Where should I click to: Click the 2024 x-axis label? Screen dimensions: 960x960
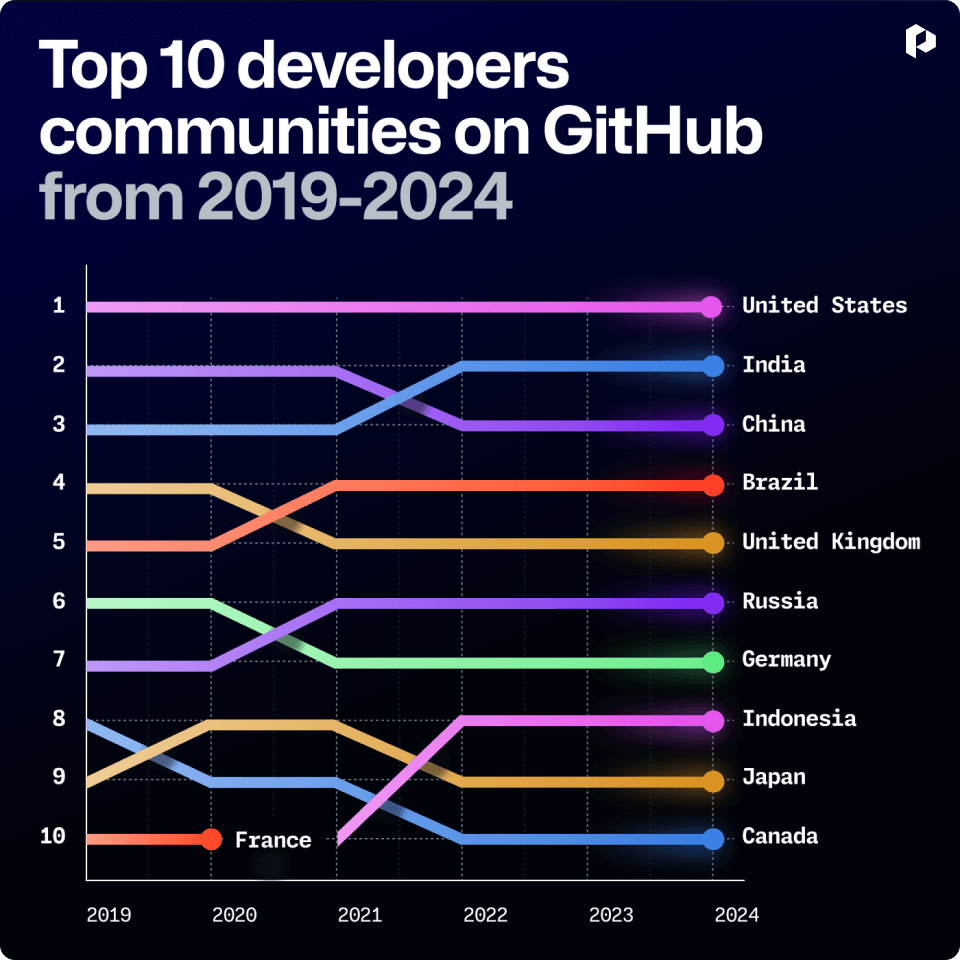point(737,915)
